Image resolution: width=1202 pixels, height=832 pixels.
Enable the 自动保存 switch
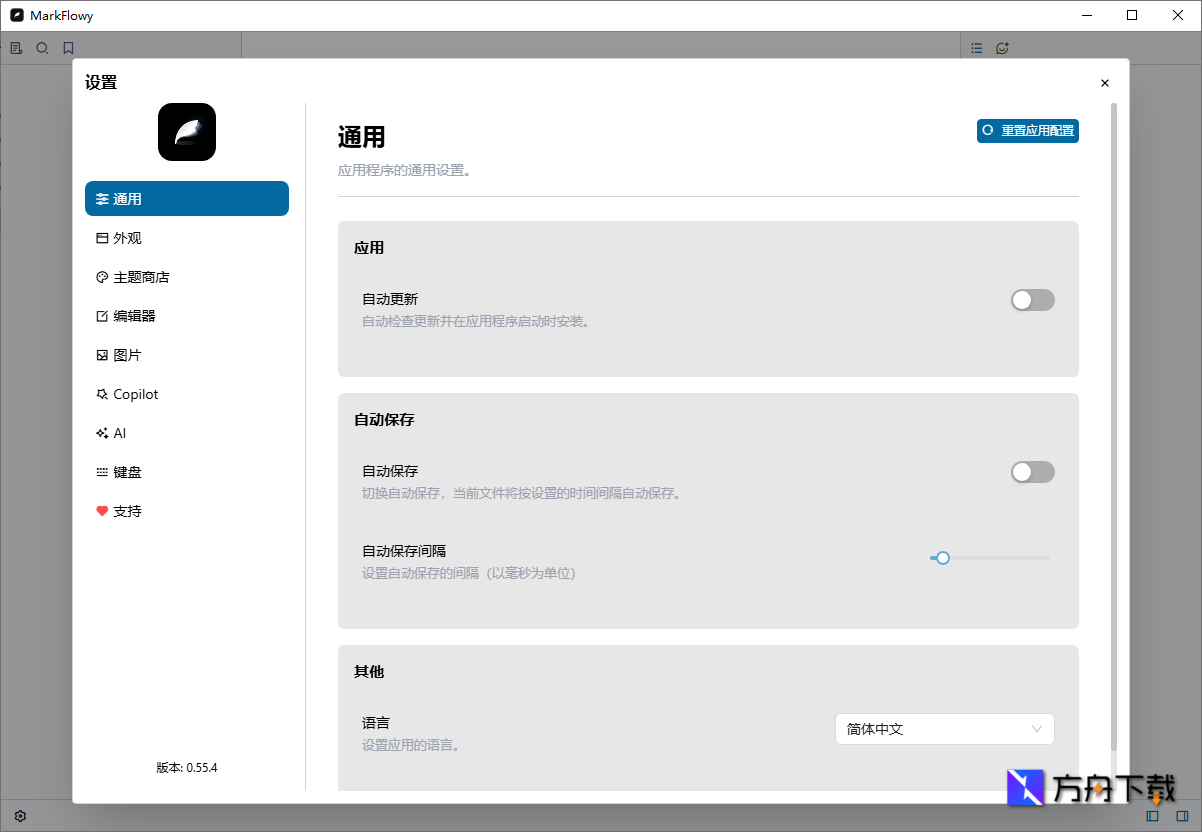1032,471
